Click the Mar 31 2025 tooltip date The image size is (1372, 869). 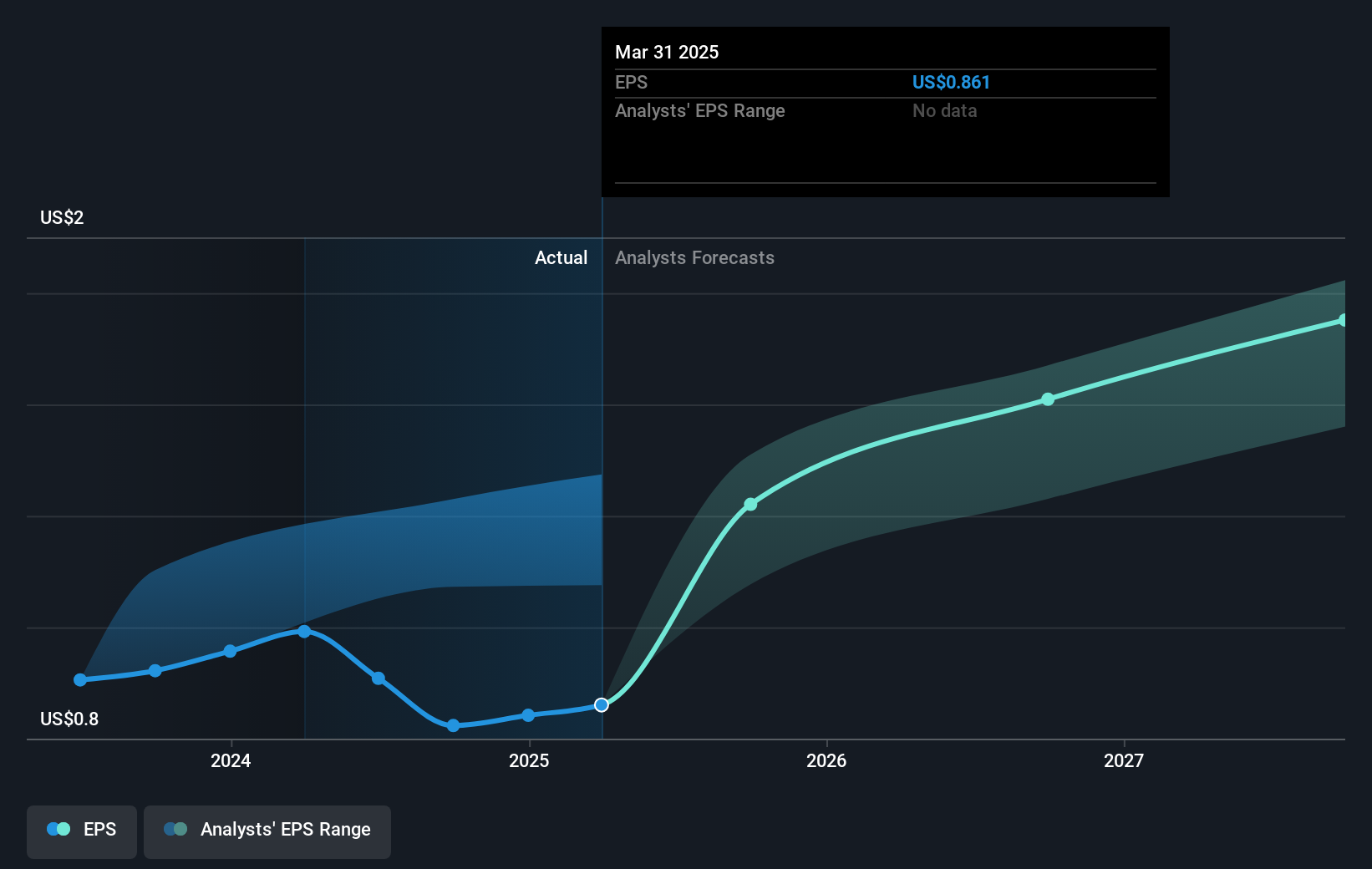tap(667, 52)
